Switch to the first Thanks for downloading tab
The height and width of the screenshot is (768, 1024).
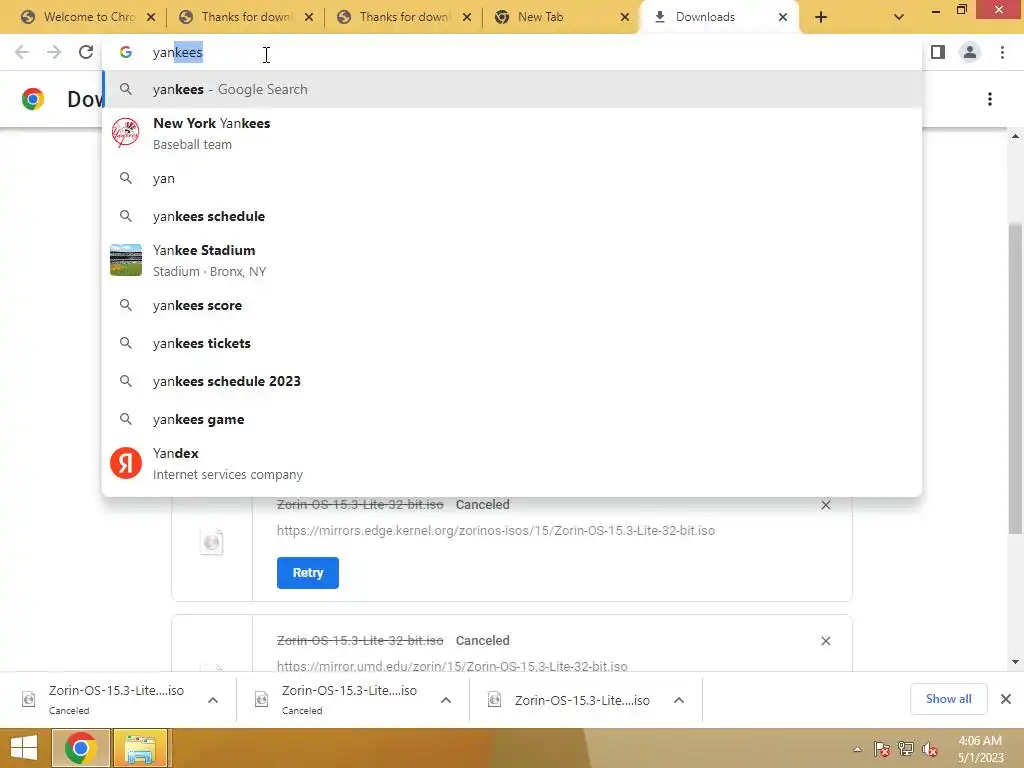(x=246, y=17)
